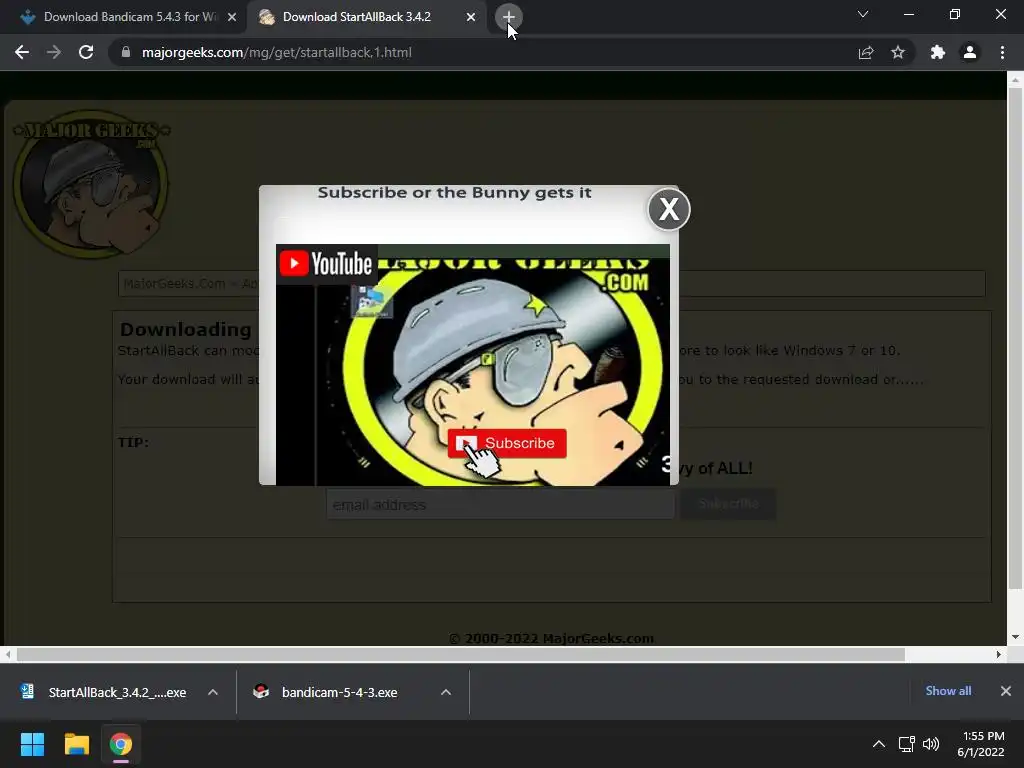Close the Download Bandicam tab
Image resolution: width=1024 pixels, height=768 pixels.
[232, 17]
